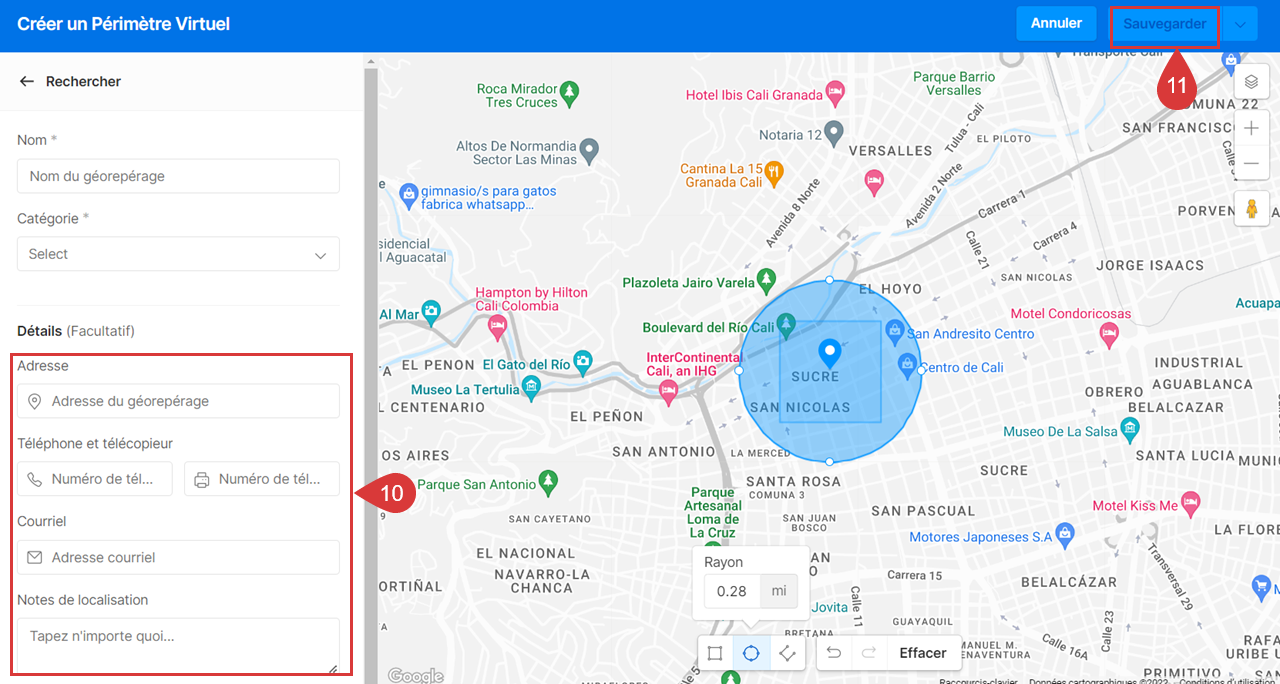Click the circle's left radius handle

pyautogui.click(x=739, y=370)
